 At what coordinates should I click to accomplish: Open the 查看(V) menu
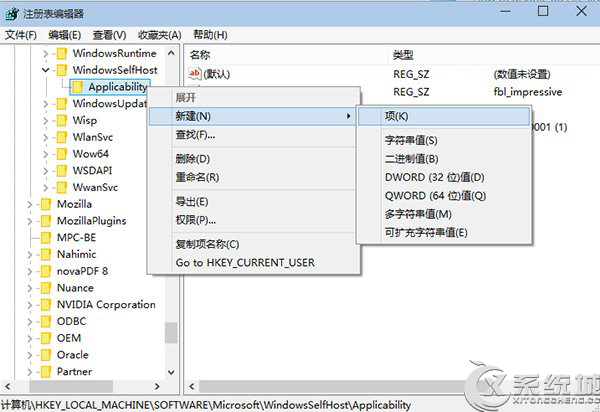pyautogui.click(x=109, y=35)
